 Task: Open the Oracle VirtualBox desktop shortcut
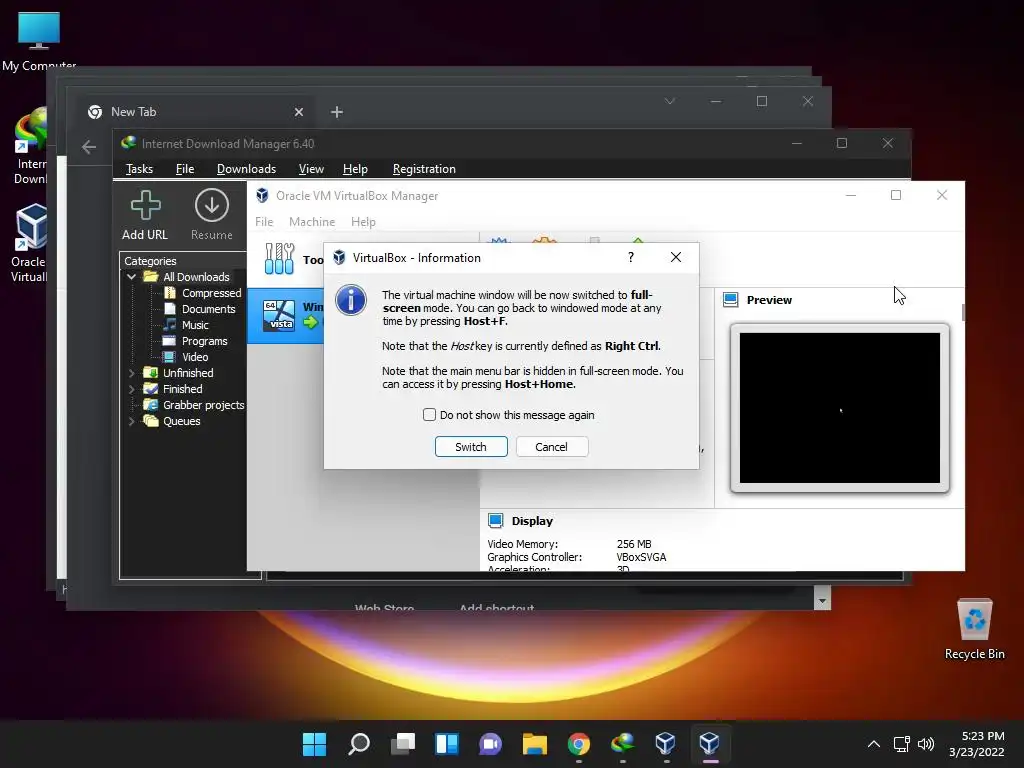click(30, 243)
